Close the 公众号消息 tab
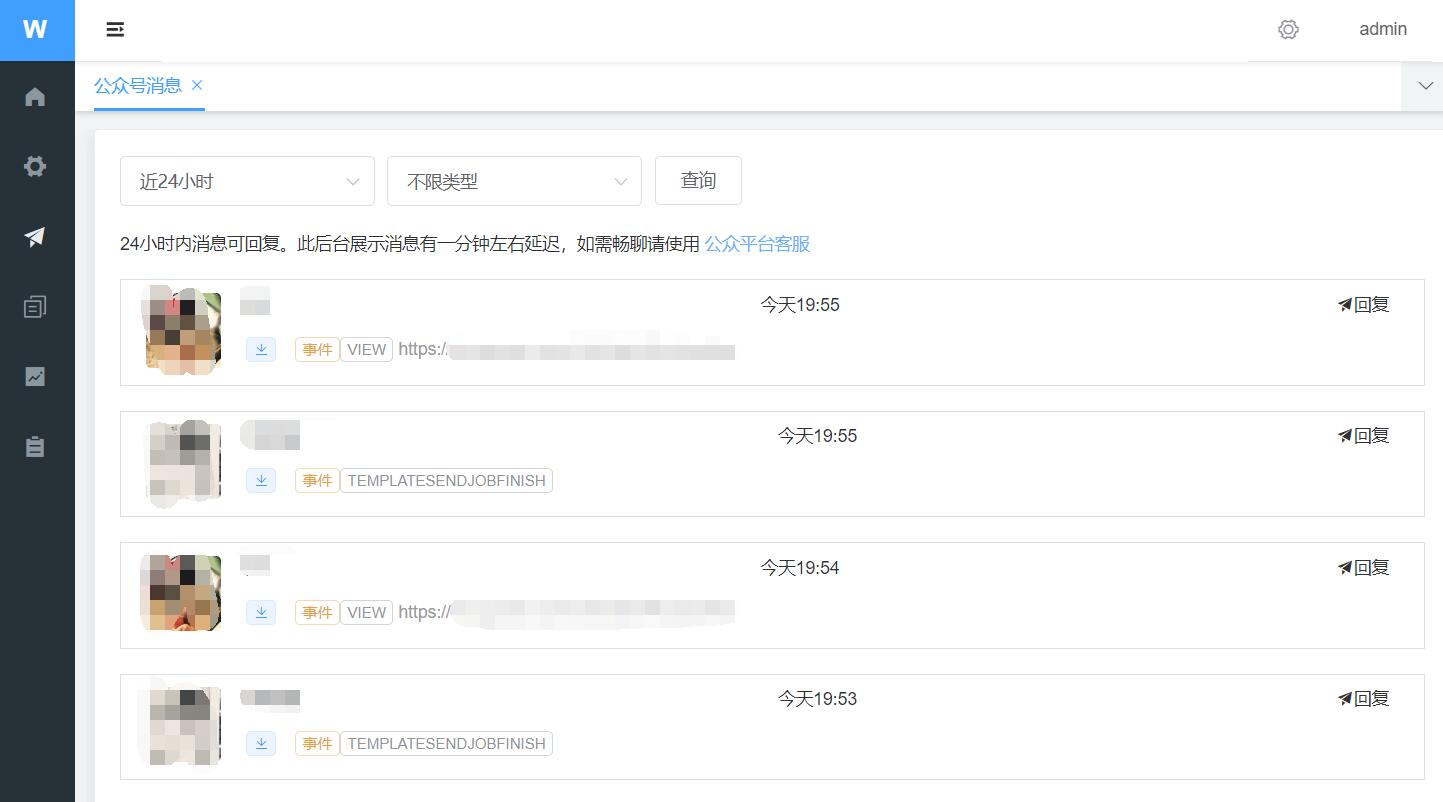The height and width of the screenshot is (802, 1443). pos(197,86)
